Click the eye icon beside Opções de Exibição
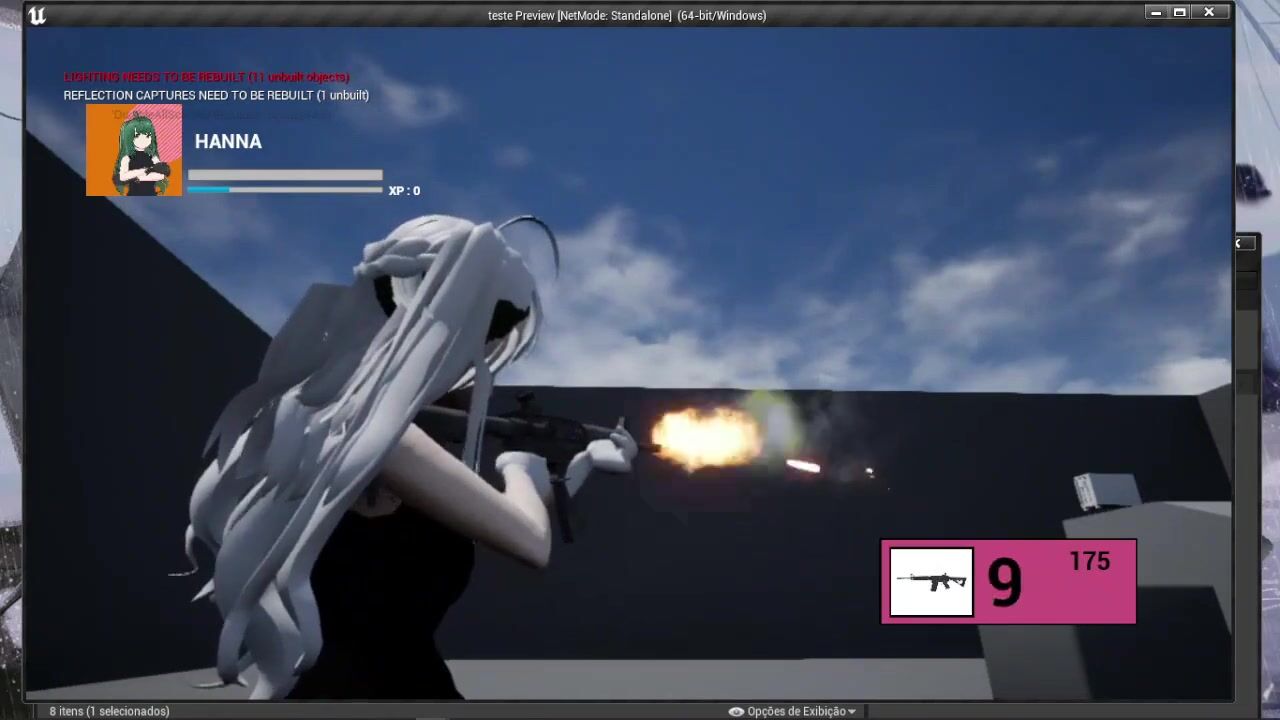 click(x=736, y=711)
